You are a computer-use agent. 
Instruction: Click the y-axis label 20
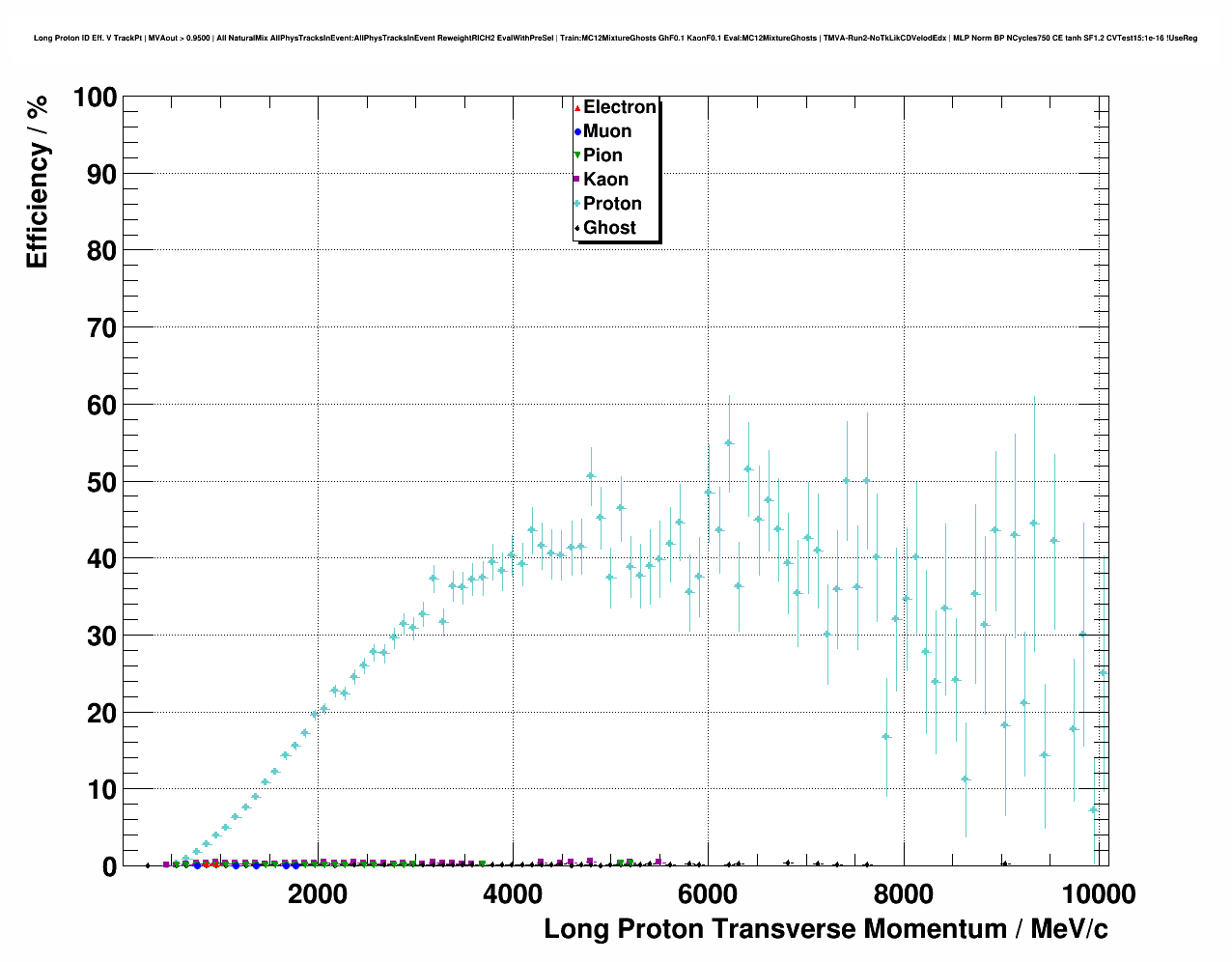[x=102, y=714]
